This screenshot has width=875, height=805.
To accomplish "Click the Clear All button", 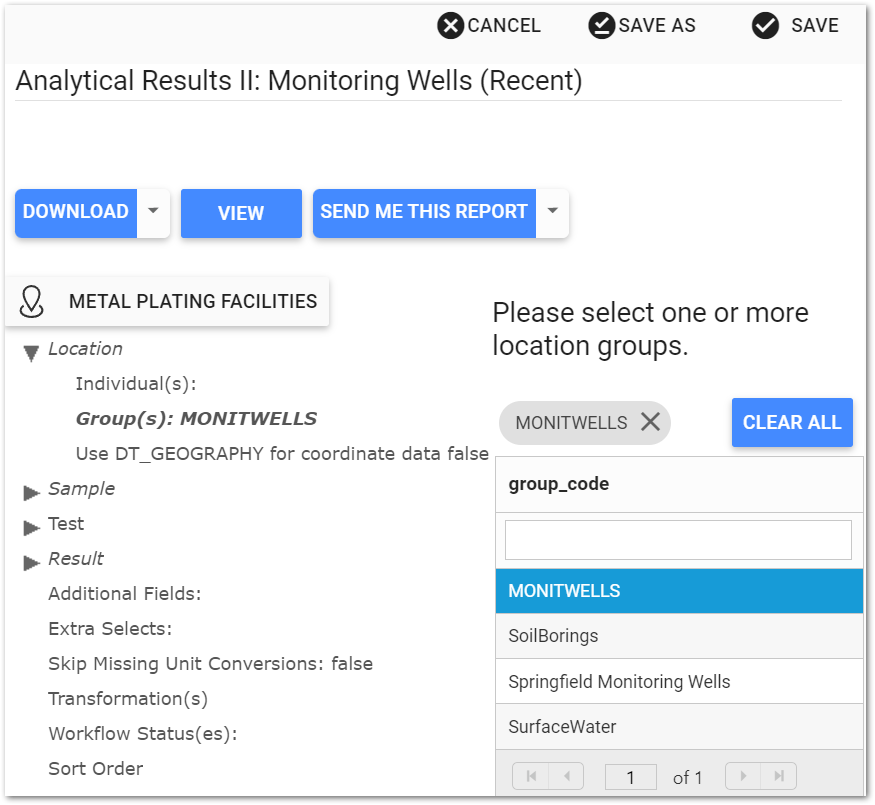I will tap(792, 422).
